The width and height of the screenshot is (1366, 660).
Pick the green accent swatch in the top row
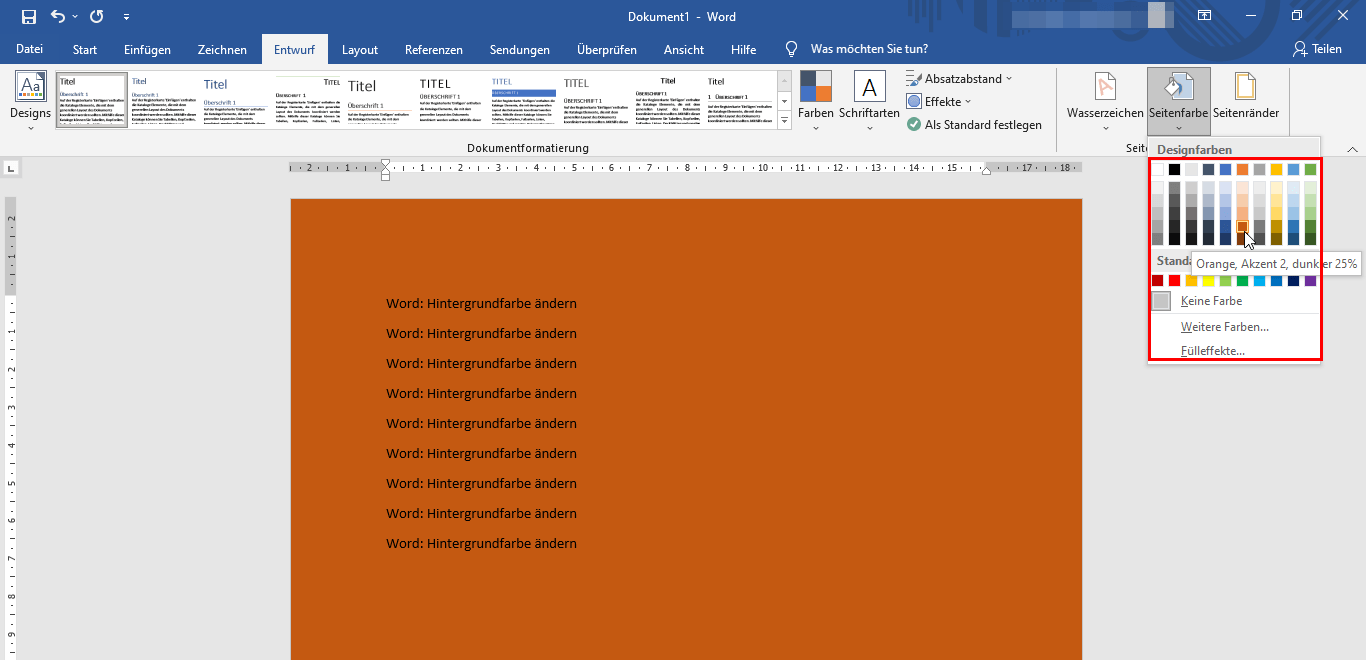[x=1311, y=169]
